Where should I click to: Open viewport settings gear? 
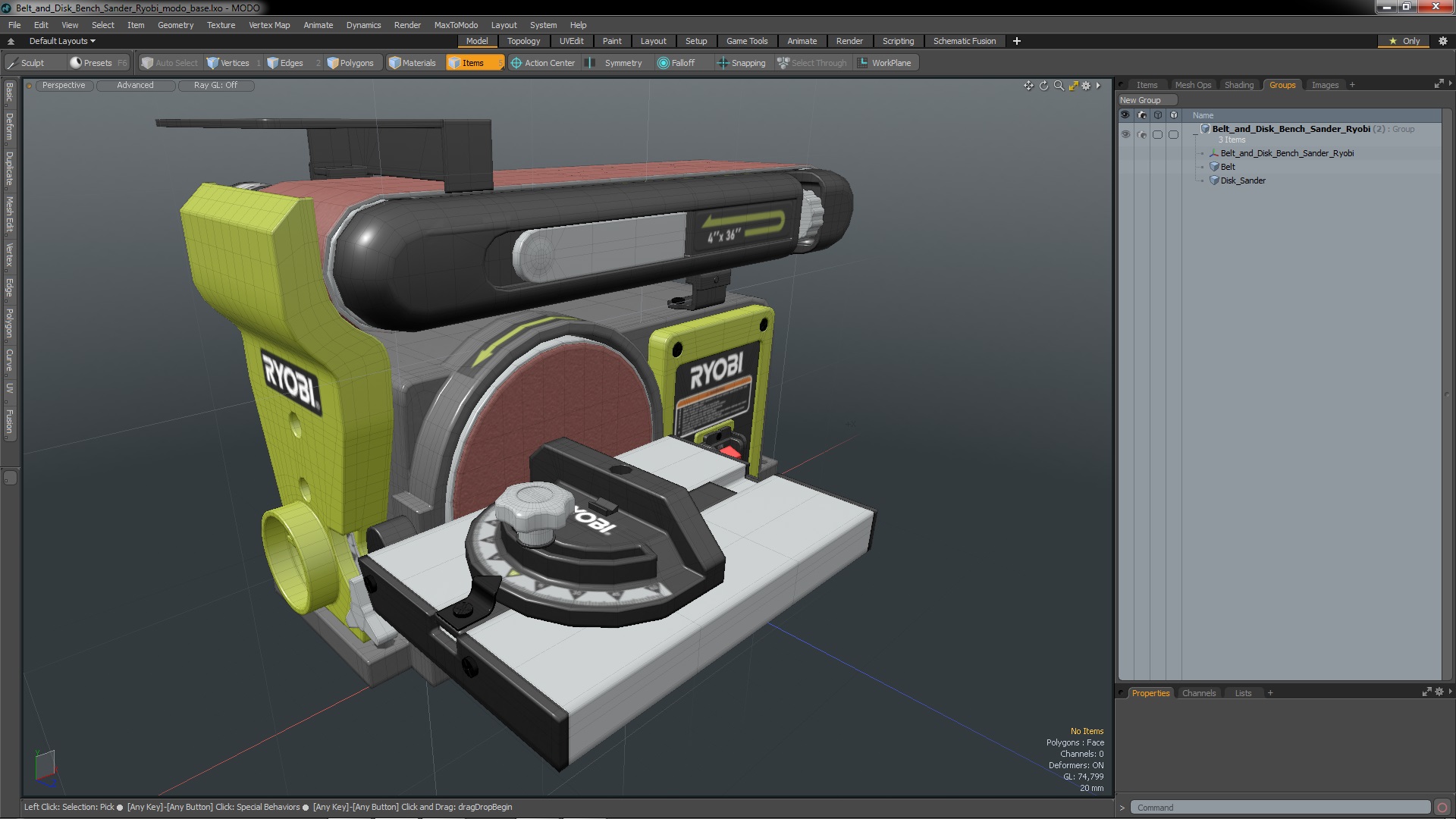click(1086, 86)
